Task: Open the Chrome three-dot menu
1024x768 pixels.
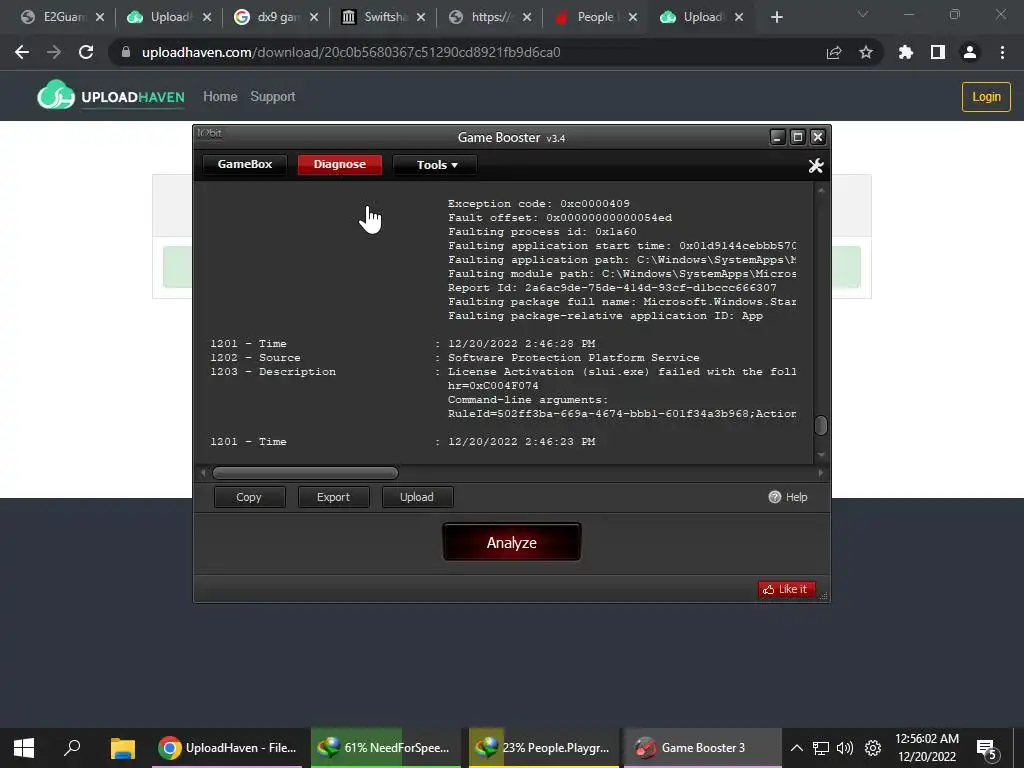Action: [x=1002, y=52]
